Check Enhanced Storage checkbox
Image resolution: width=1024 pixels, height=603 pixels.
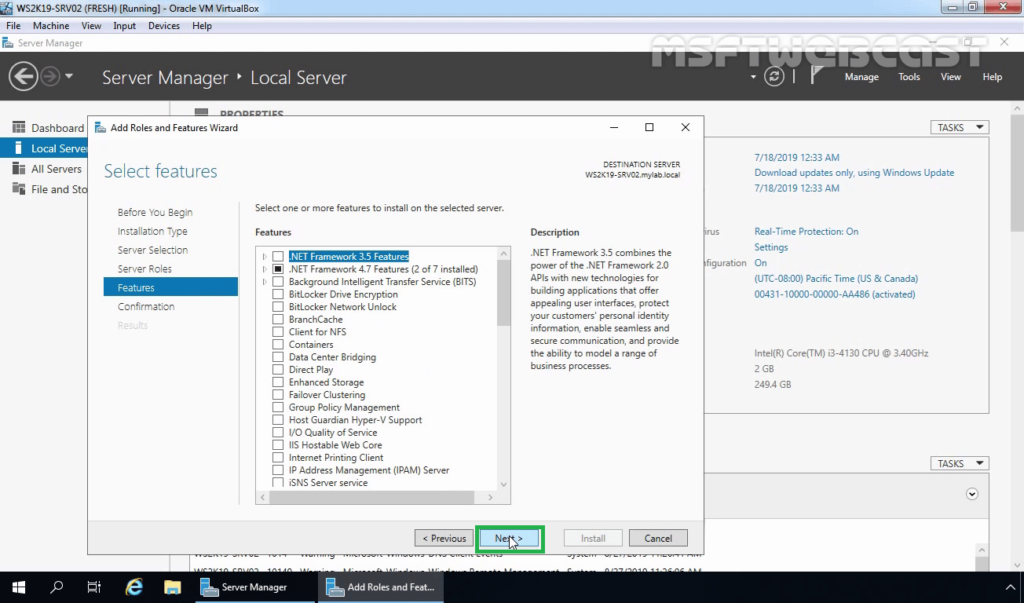[x=278, y=382]
